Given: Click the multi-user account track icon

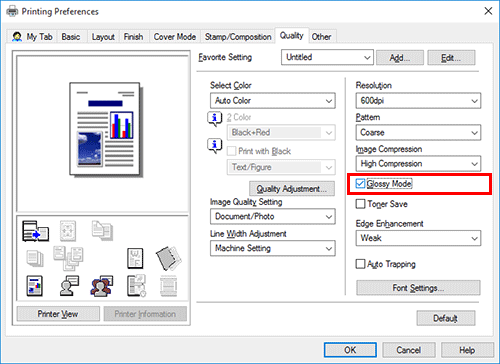Looking at the screenshot, I should [101, 286].
